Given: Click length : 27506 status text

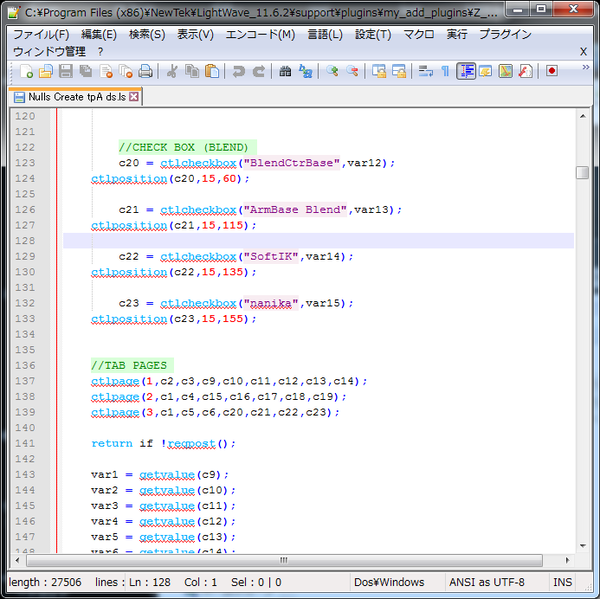Looking at the screenshot, I should (45, 582).
